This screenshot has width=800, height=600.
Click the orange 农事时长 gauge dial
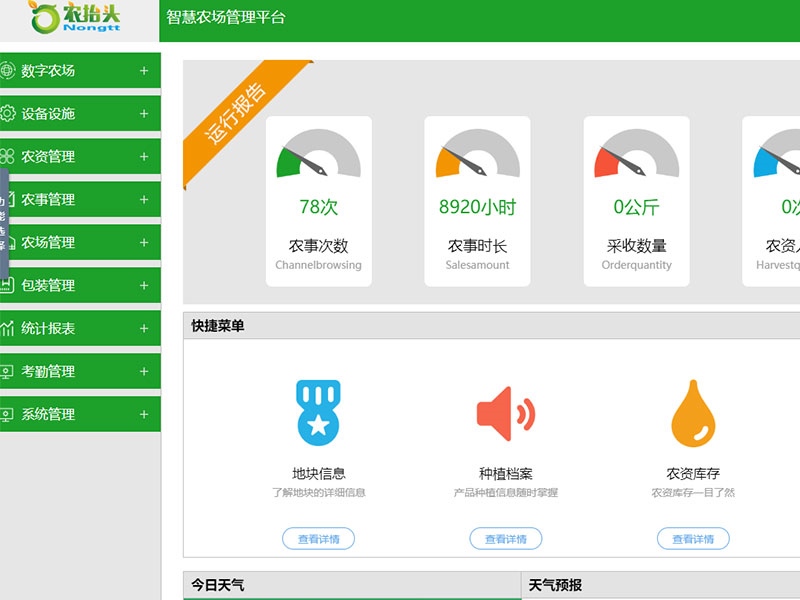[x=477, y=155]
